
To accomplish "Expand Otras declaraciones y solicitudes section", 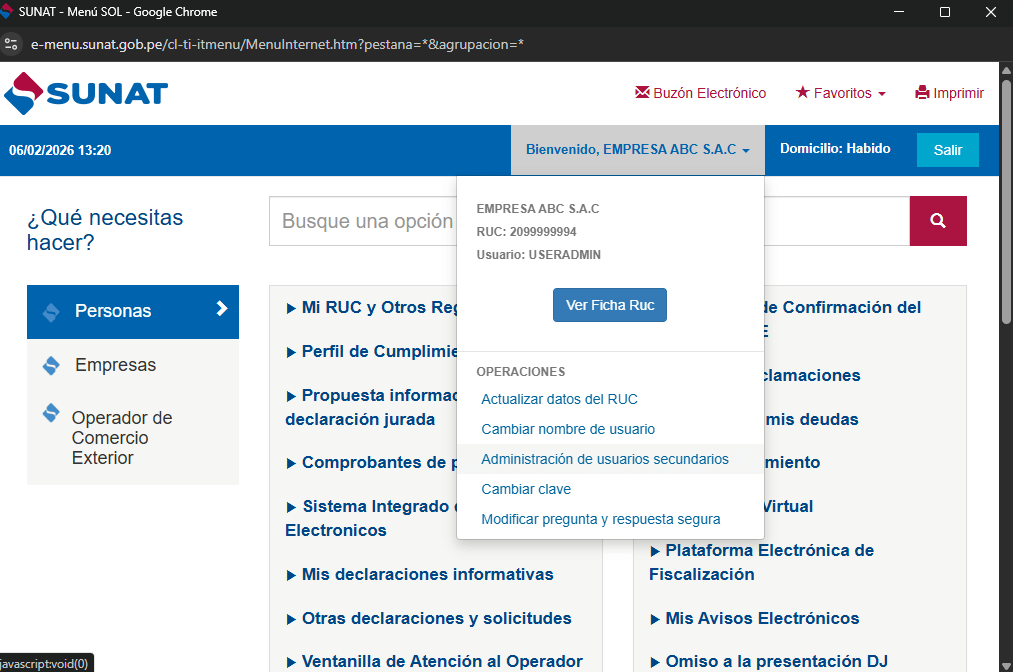I will tap(429, 618).
